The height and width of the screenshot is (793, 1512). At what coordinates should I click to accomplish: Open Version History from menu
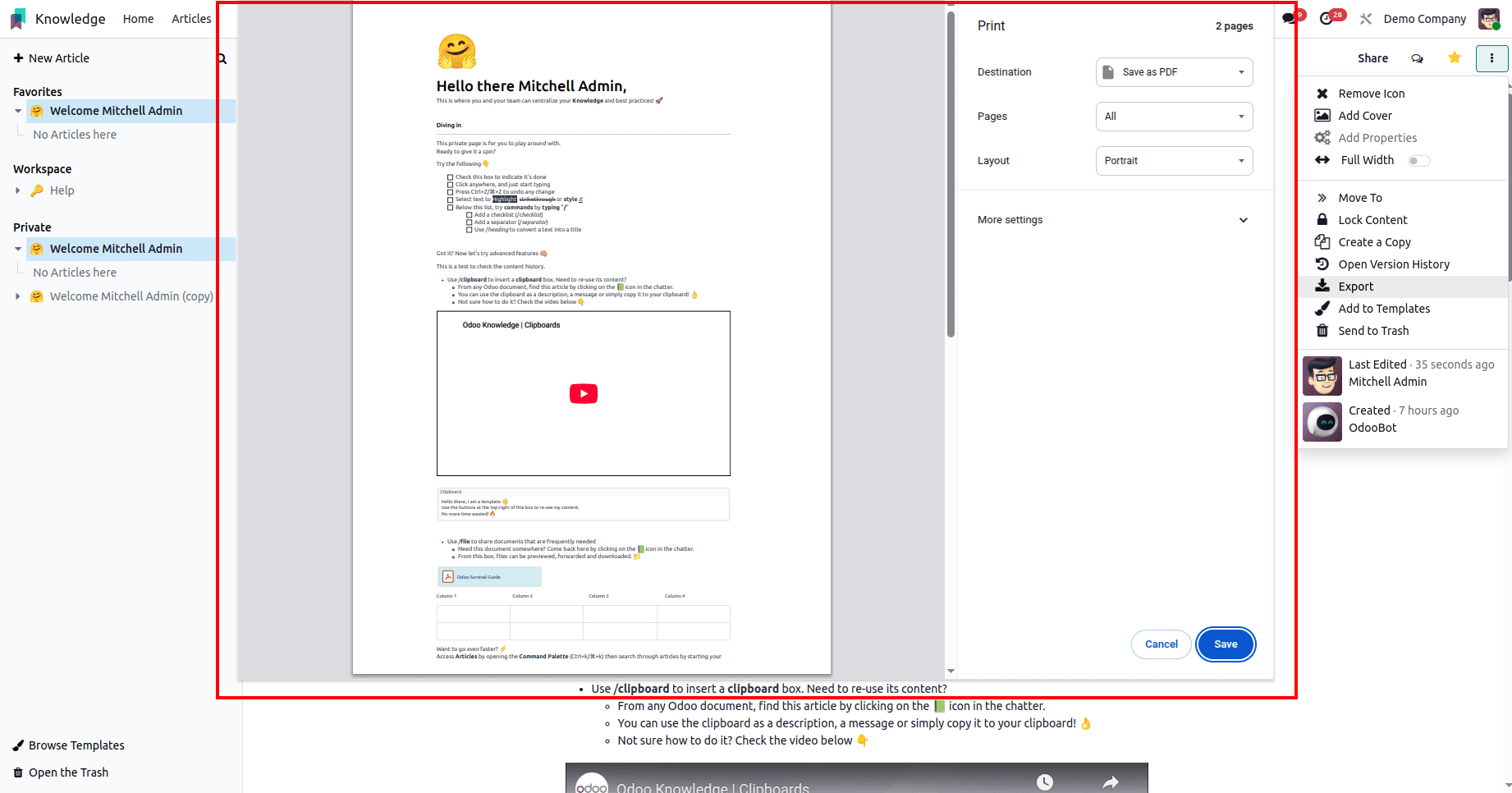click(x=1404, y=264)
